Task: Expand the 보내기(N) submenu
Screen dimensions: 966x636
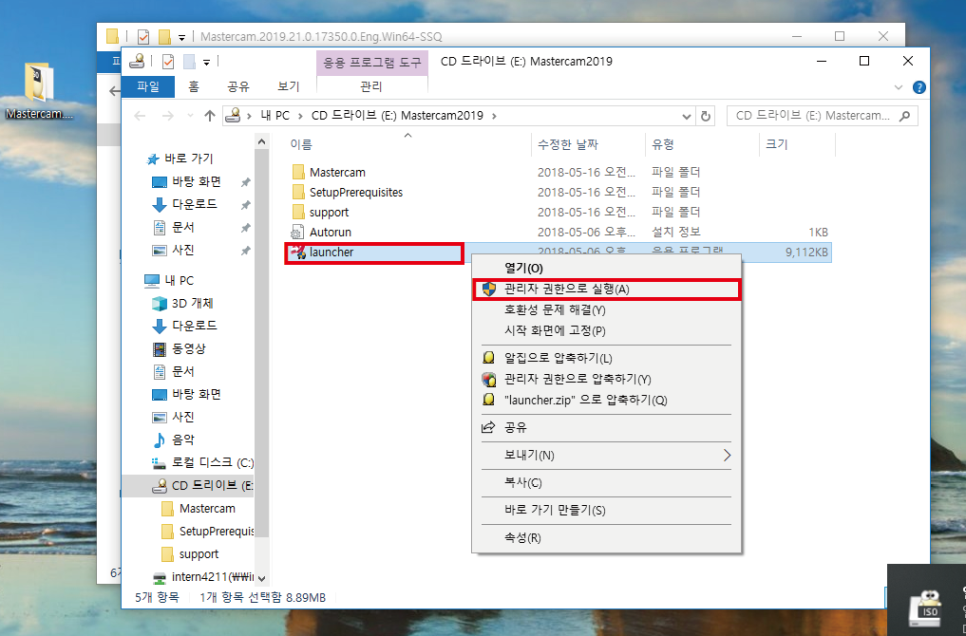Action: click(607, 455)
